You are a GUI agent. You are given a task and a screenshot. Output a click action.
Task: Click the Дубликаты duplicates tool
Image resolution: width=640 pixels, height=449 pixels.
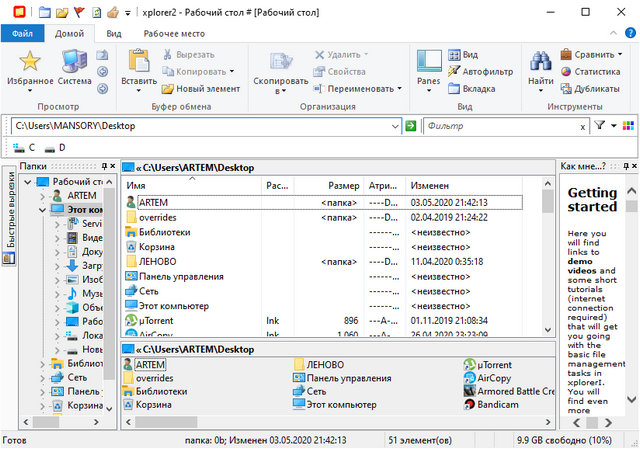coord(590,88)
